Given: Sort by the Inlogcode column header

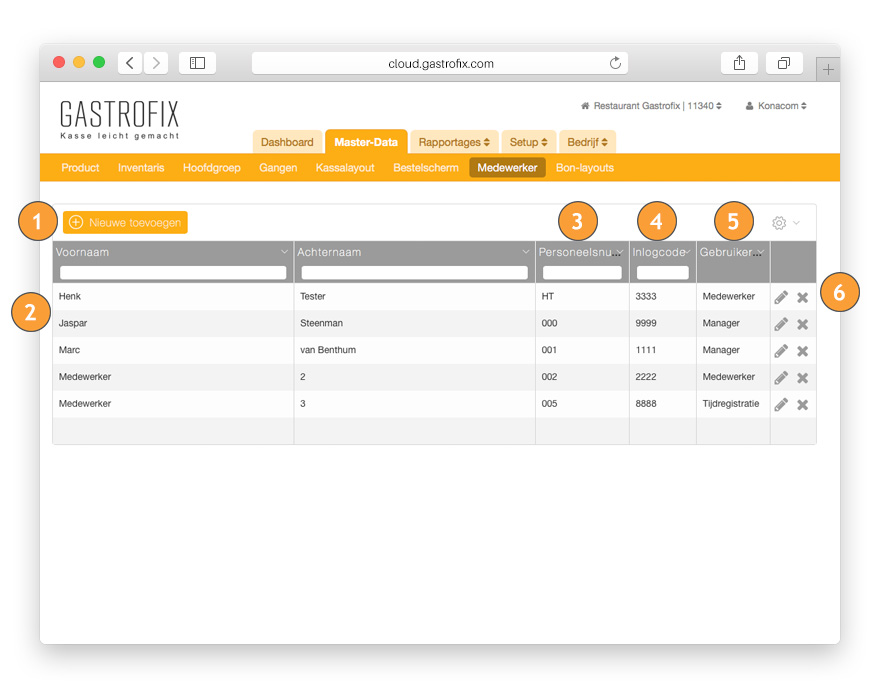Looking at the screenshot, I should coord(657,252).
